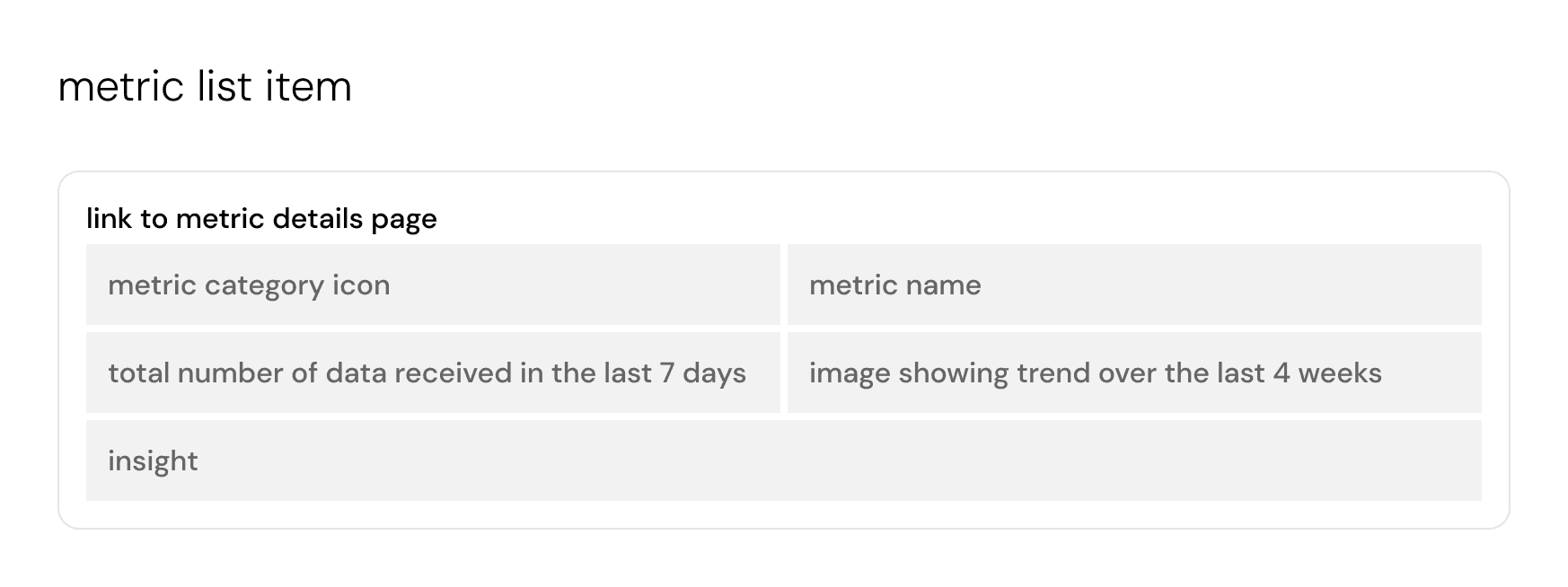Click empty gray area right of 'insight'
This screenshot has width=1568, height=587.
click(x=840, y=460)
